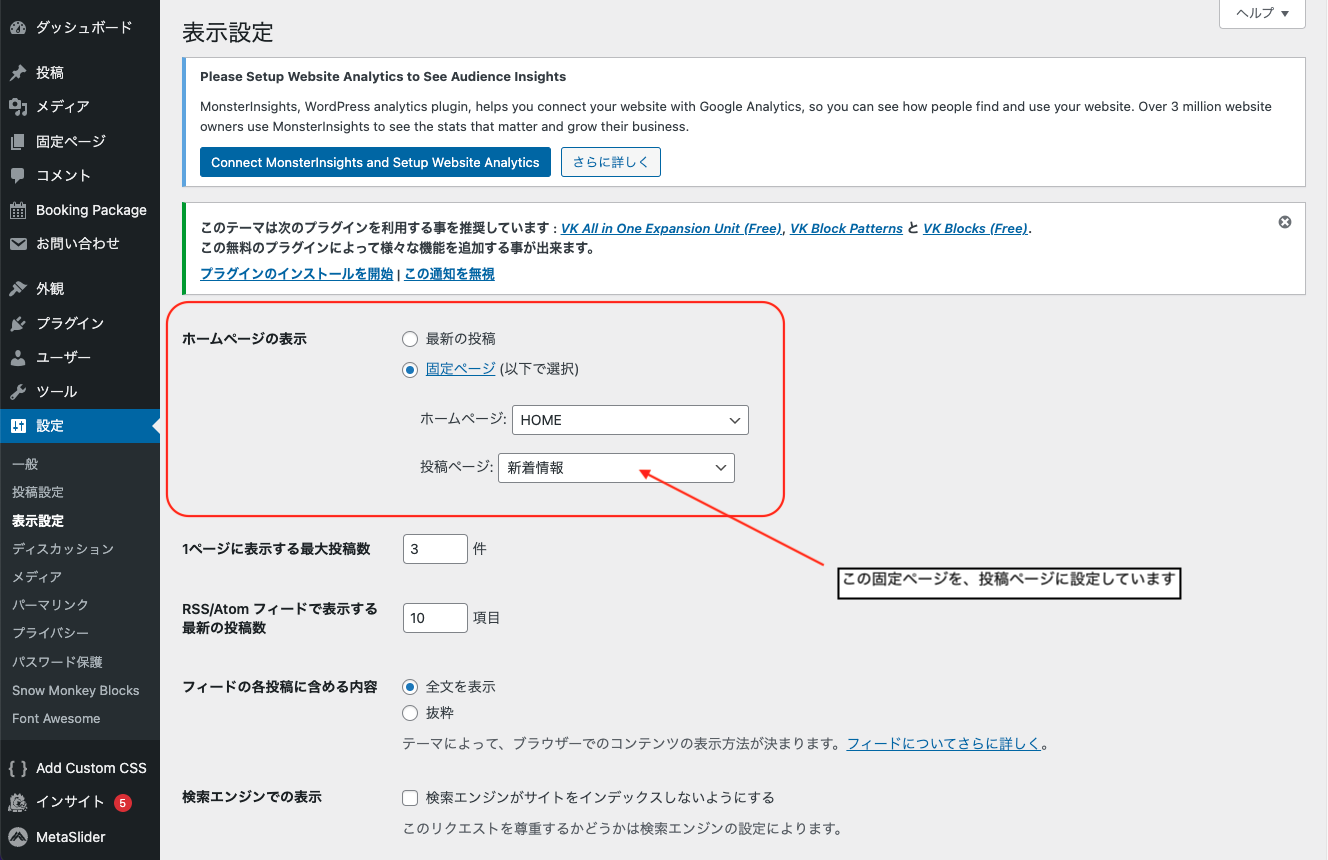Expand the ヘルプ tab
This screenshot has width=1328, height=860.
pyautogui.click(x=1262, y=13)
